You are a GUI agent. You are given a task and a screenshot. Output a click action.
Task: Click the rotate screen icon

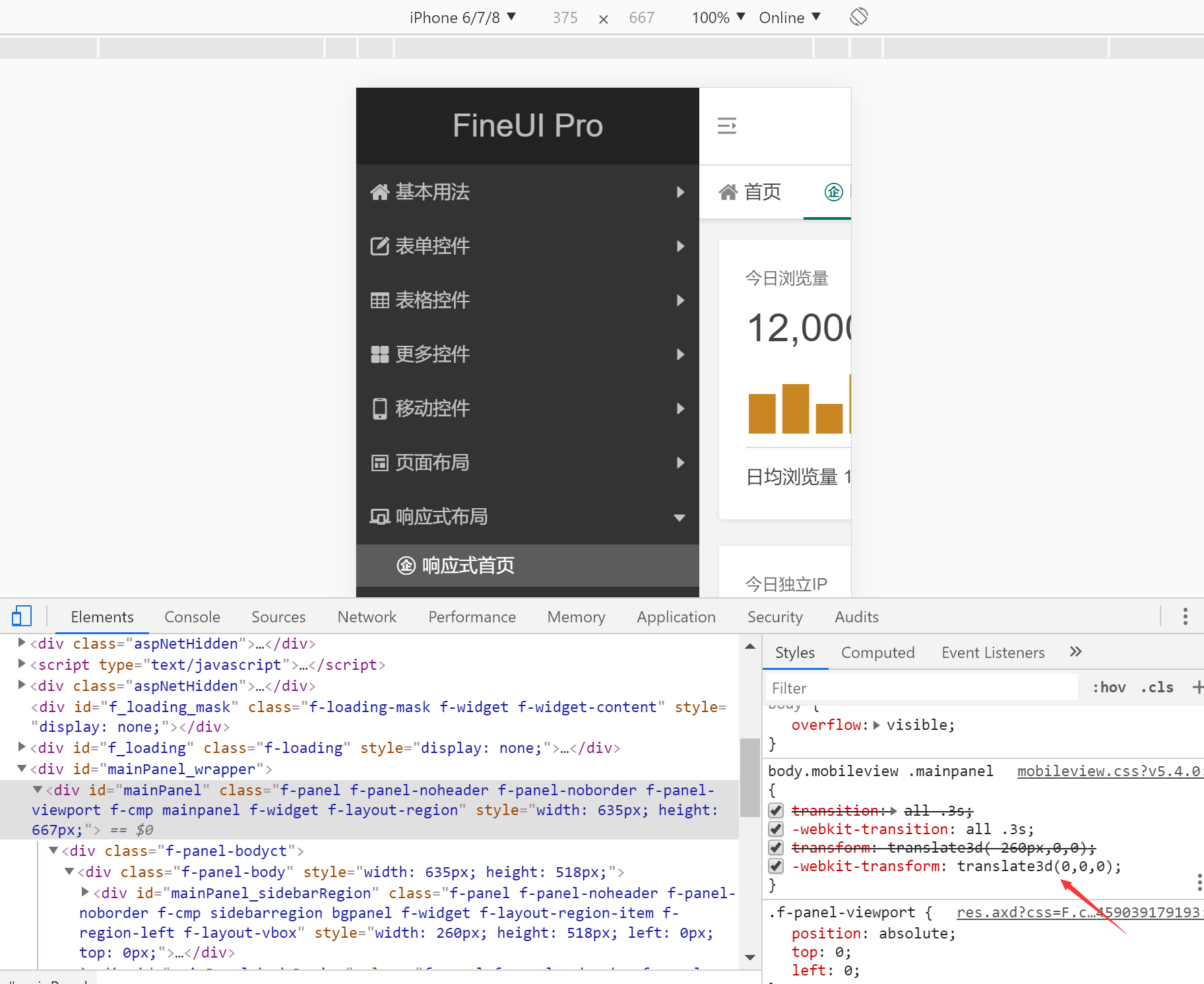pos(858,16)
